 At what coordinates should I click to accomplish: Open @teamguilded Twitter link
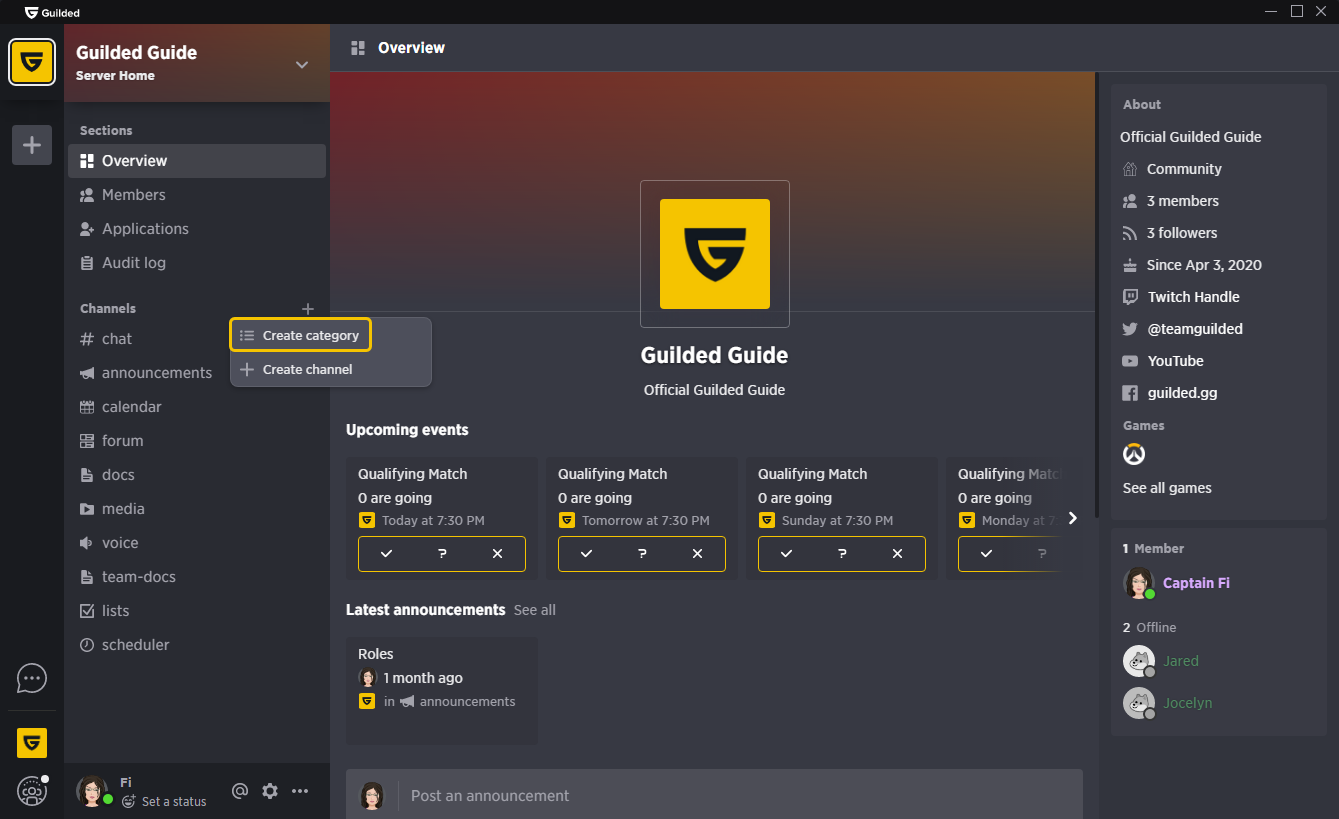pyautogui.click(x=1195, y=329)
